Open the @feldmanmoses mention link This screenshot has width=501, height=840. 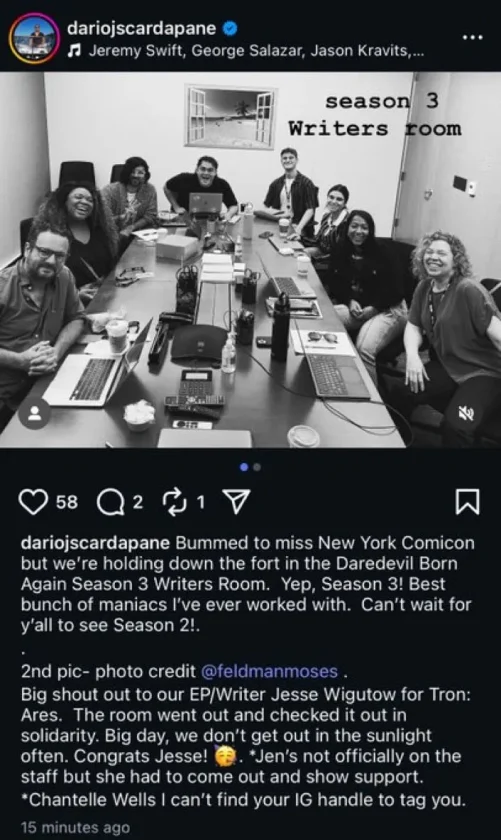click(270, 671)
